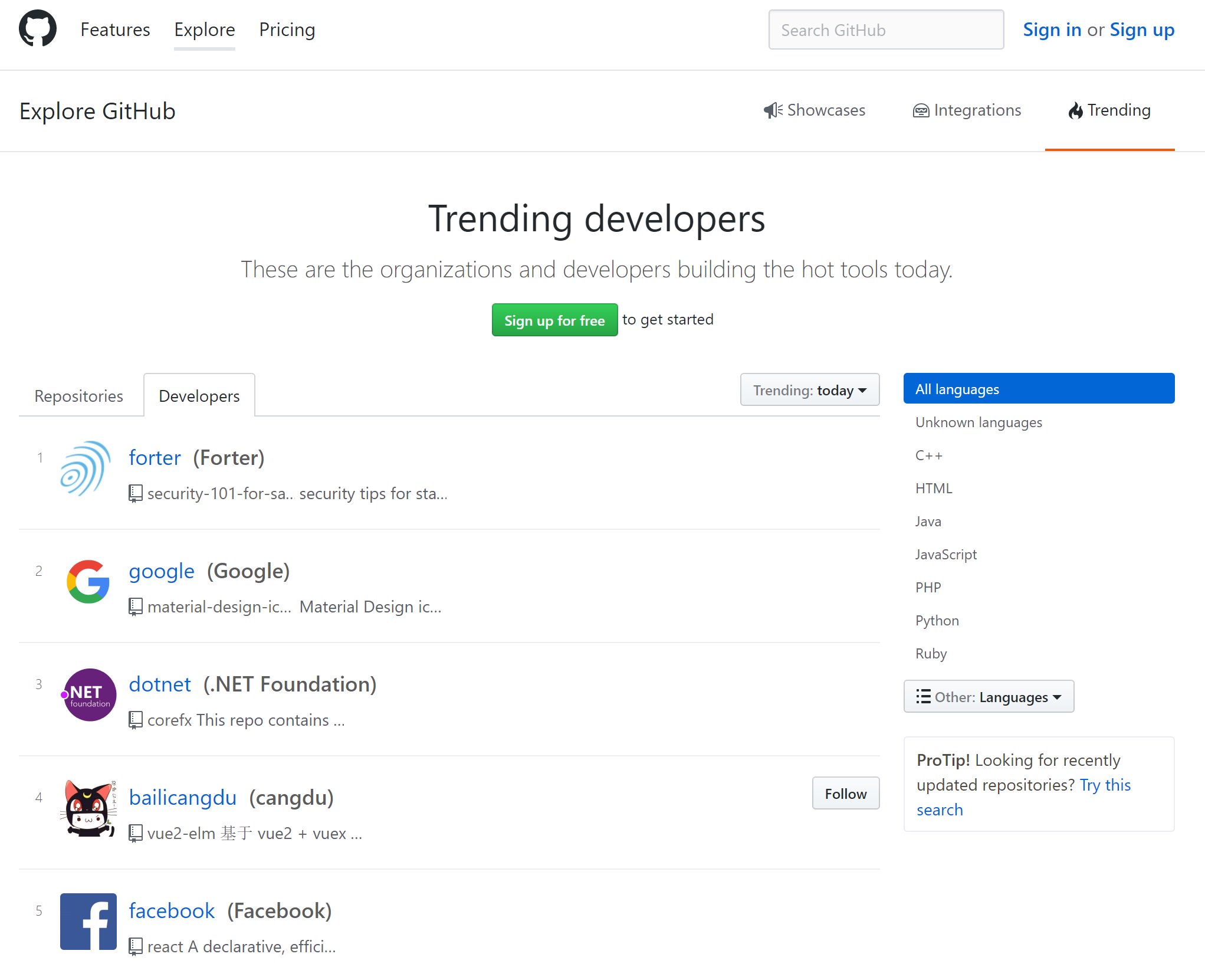Open the facebook profile link
The image size is (1205, 980).
point(172,910)
